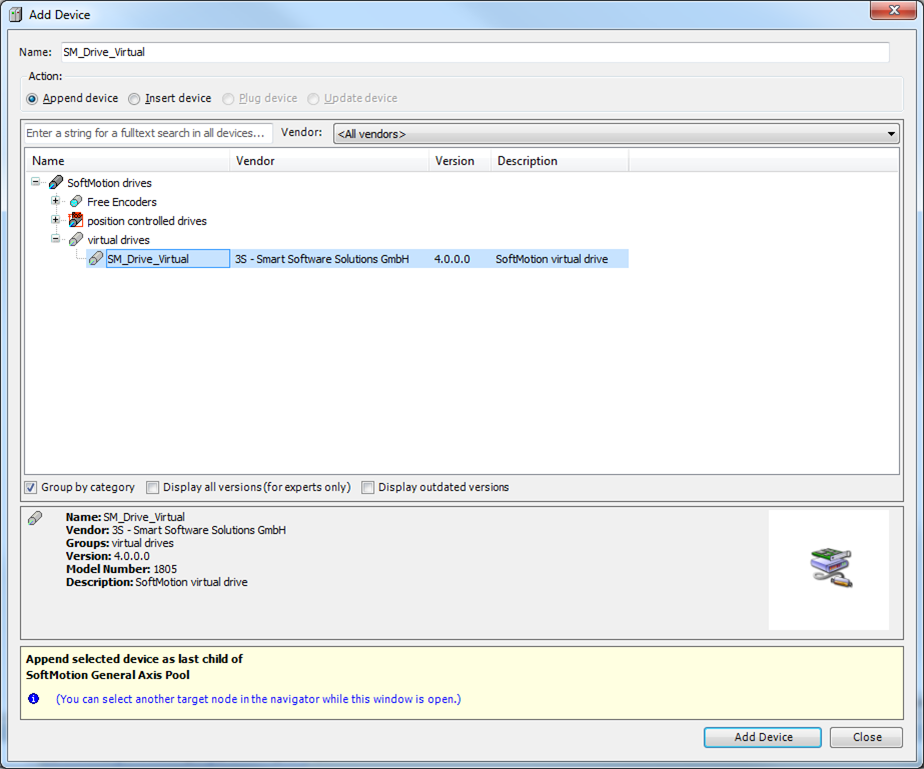Click the Add Device window title icon
The height and width of the screenshot is (769, 924).
coord(15,14)
